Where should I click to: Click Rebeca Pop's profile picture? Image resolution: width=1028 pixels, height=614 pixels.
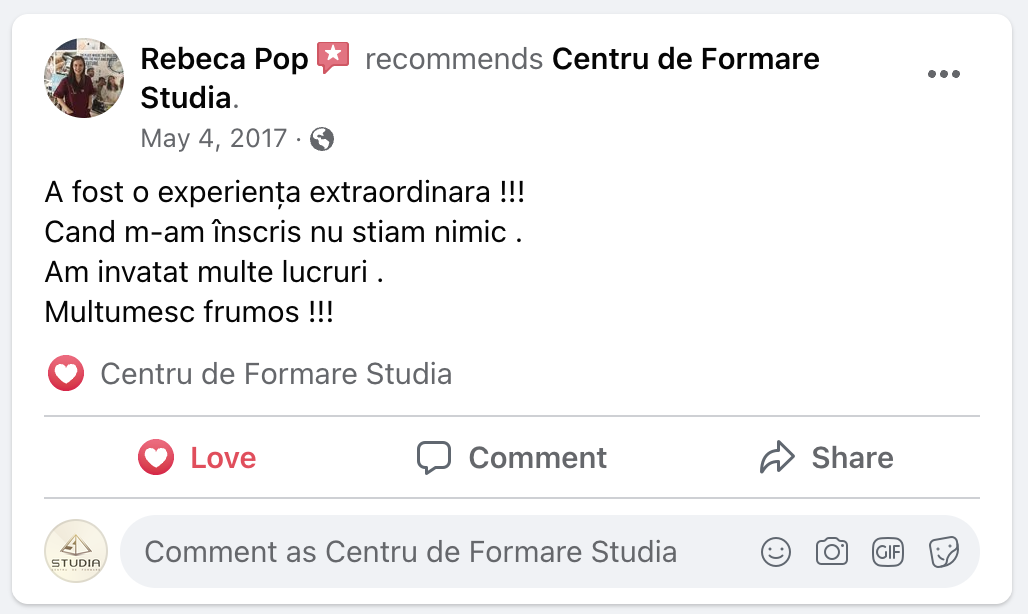(84, 78)
